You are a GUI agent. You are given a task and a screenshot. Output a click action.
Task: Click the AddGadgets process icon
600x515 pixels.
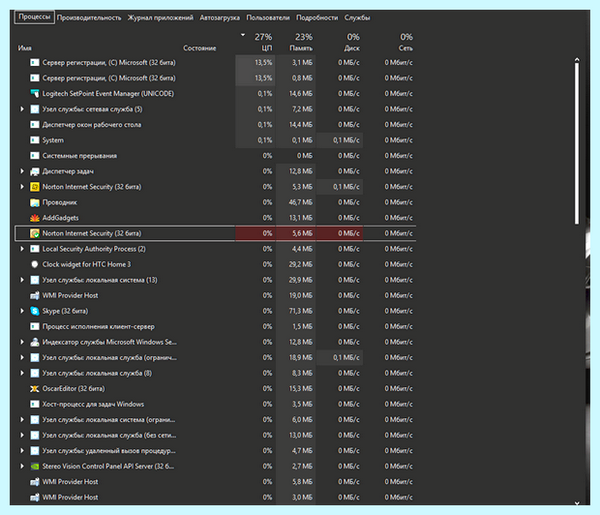point(35,218)
